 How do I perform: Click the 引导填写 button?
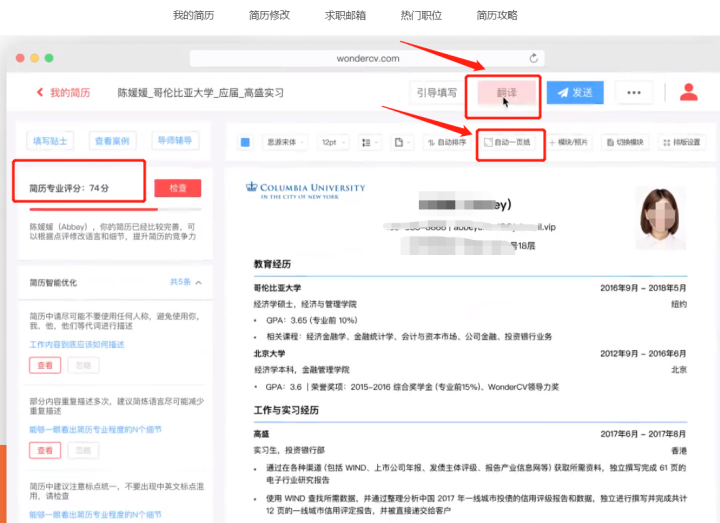point(436,93)
